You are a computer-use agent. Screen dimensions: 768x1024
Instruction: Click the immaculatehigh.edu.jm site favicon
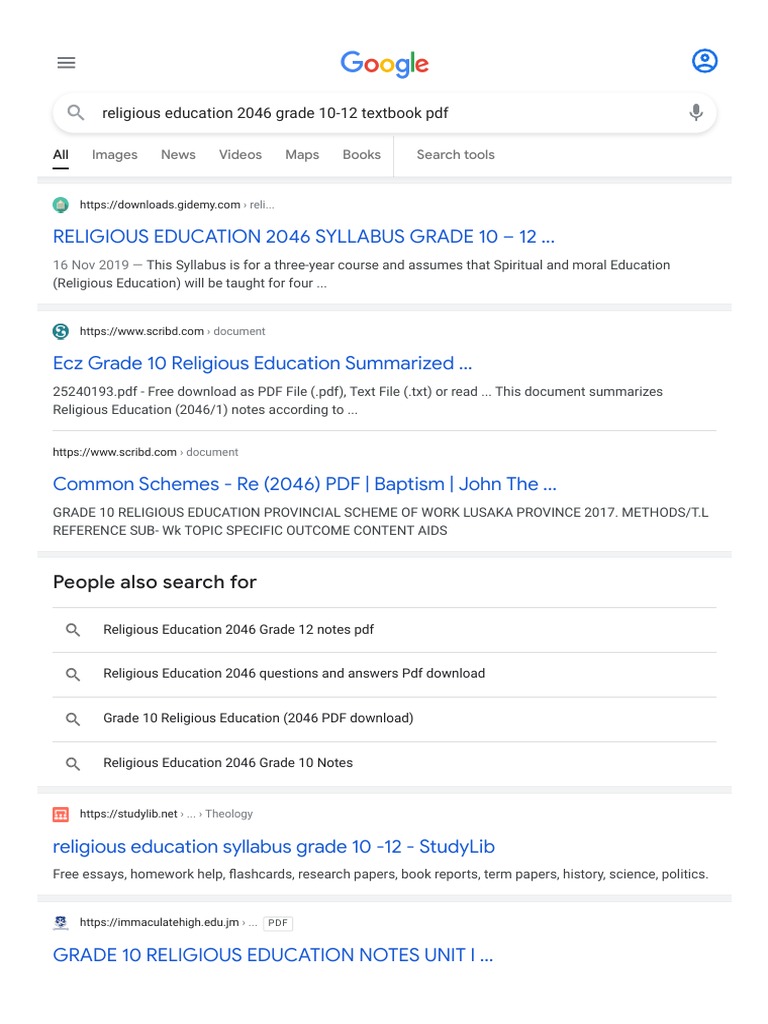[61, 922]
